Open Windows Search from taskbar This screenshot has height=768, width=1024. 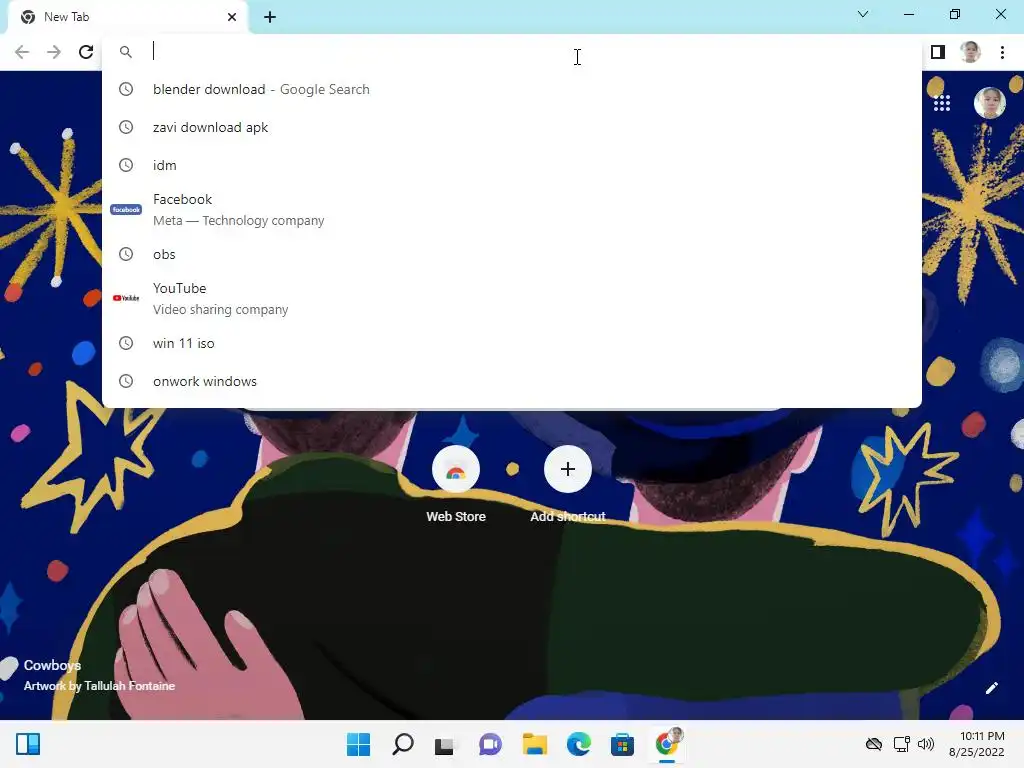coord(402,744)
